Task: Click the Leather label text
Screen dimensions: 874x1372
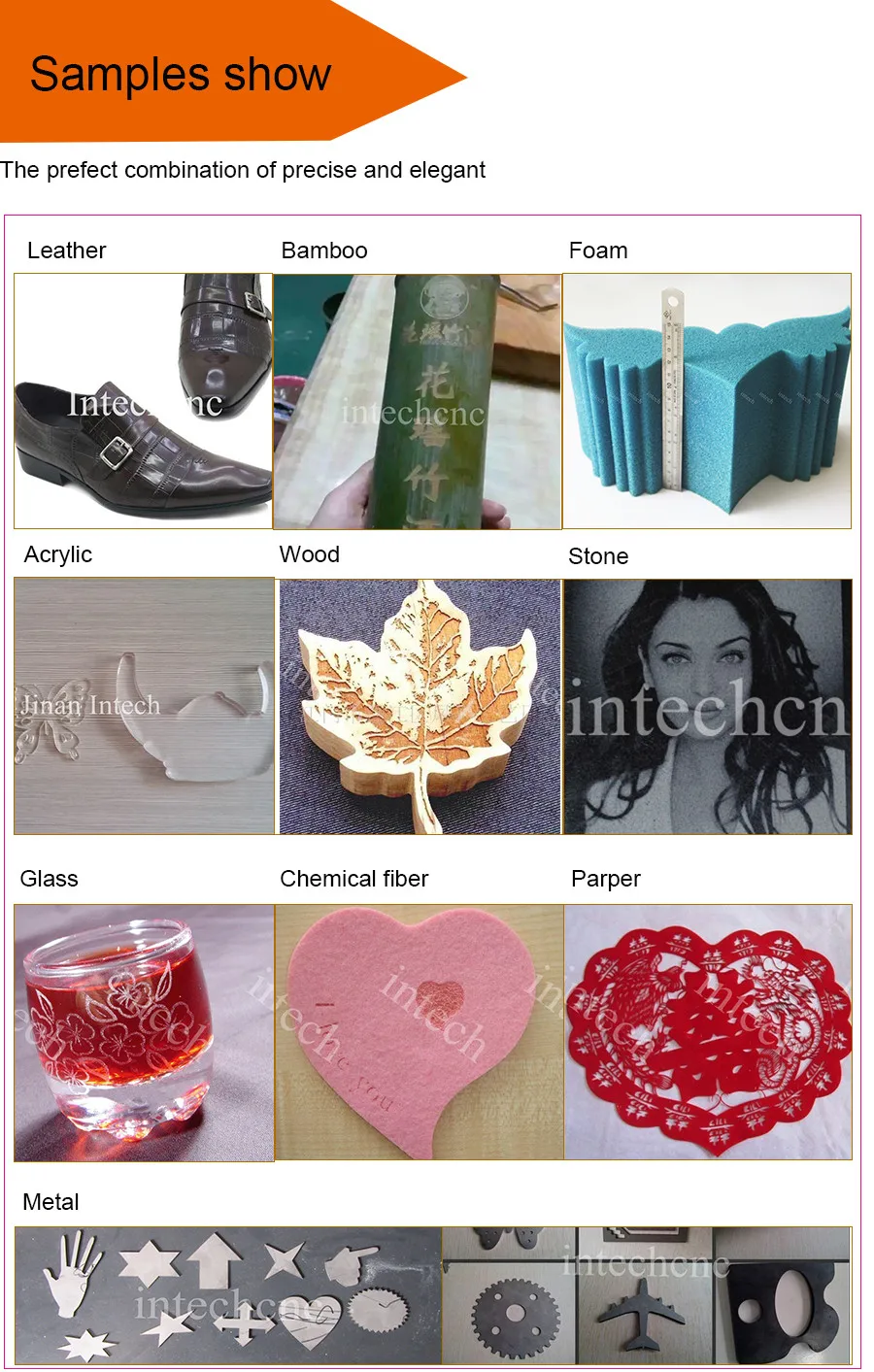Action: tap(66, 251)
